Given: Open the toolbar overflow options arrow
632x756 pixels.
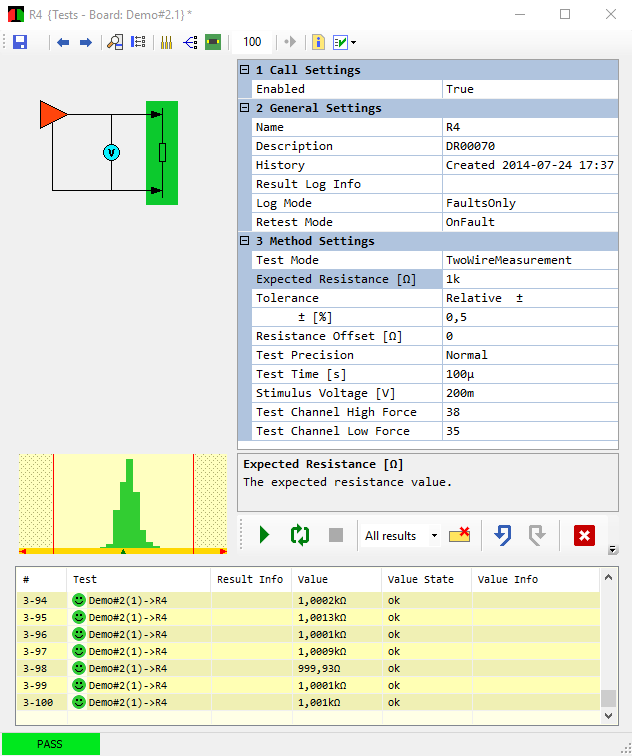Looking at the screenshot, I should (x=613, y=549).
